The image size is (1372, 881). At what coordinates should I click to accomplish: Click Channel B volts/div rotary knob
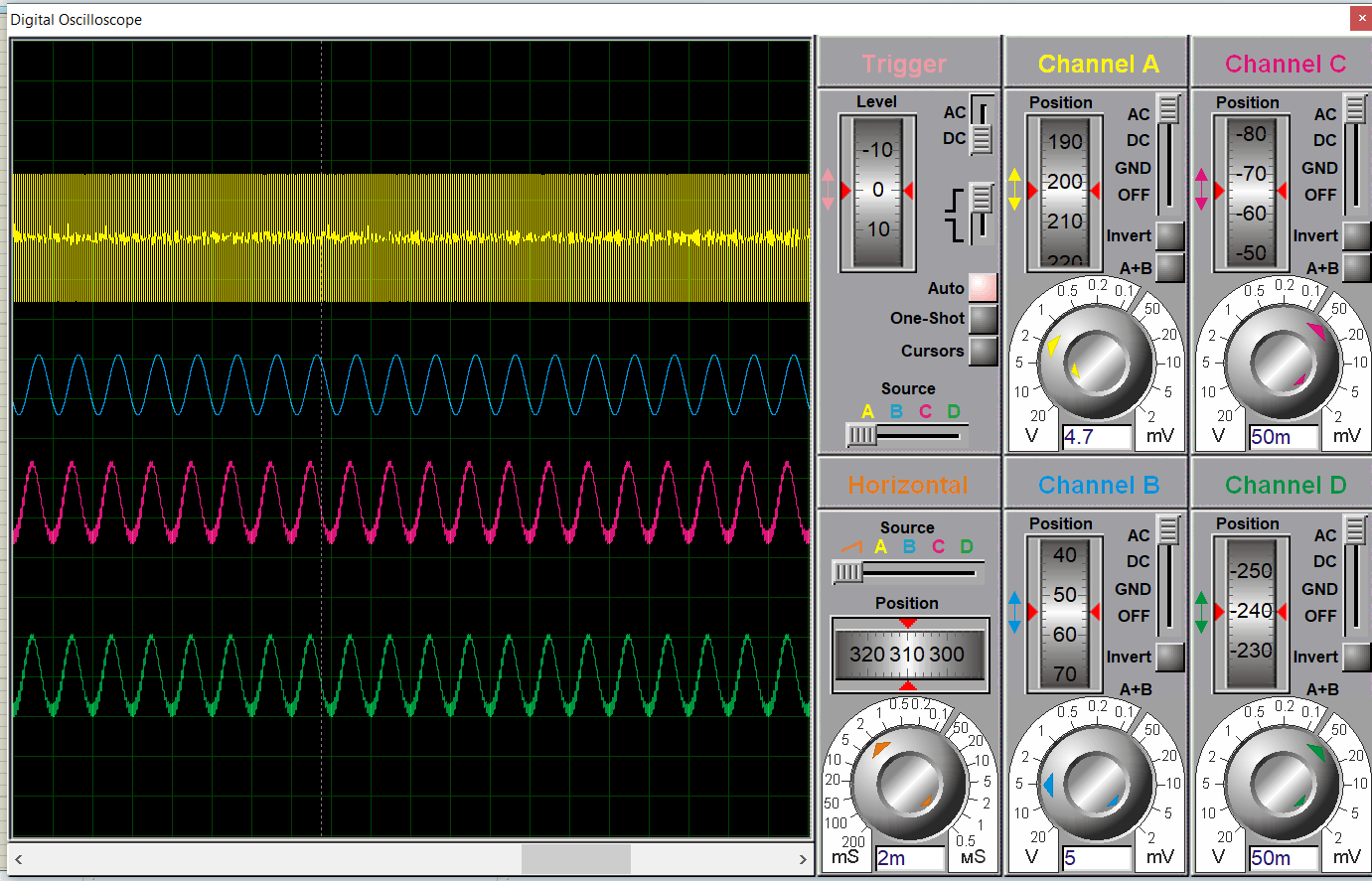[x=1096, y=785]
